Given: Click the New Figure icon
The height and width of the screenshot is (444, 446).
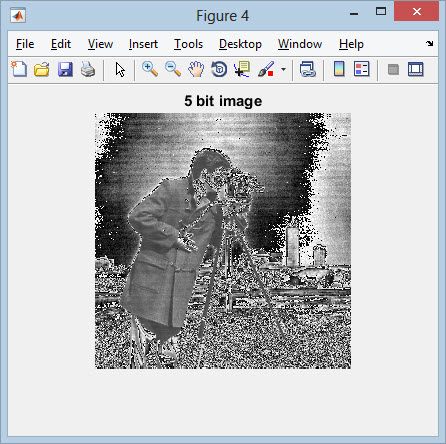Looking at the screenshot, I should point(19,69).
